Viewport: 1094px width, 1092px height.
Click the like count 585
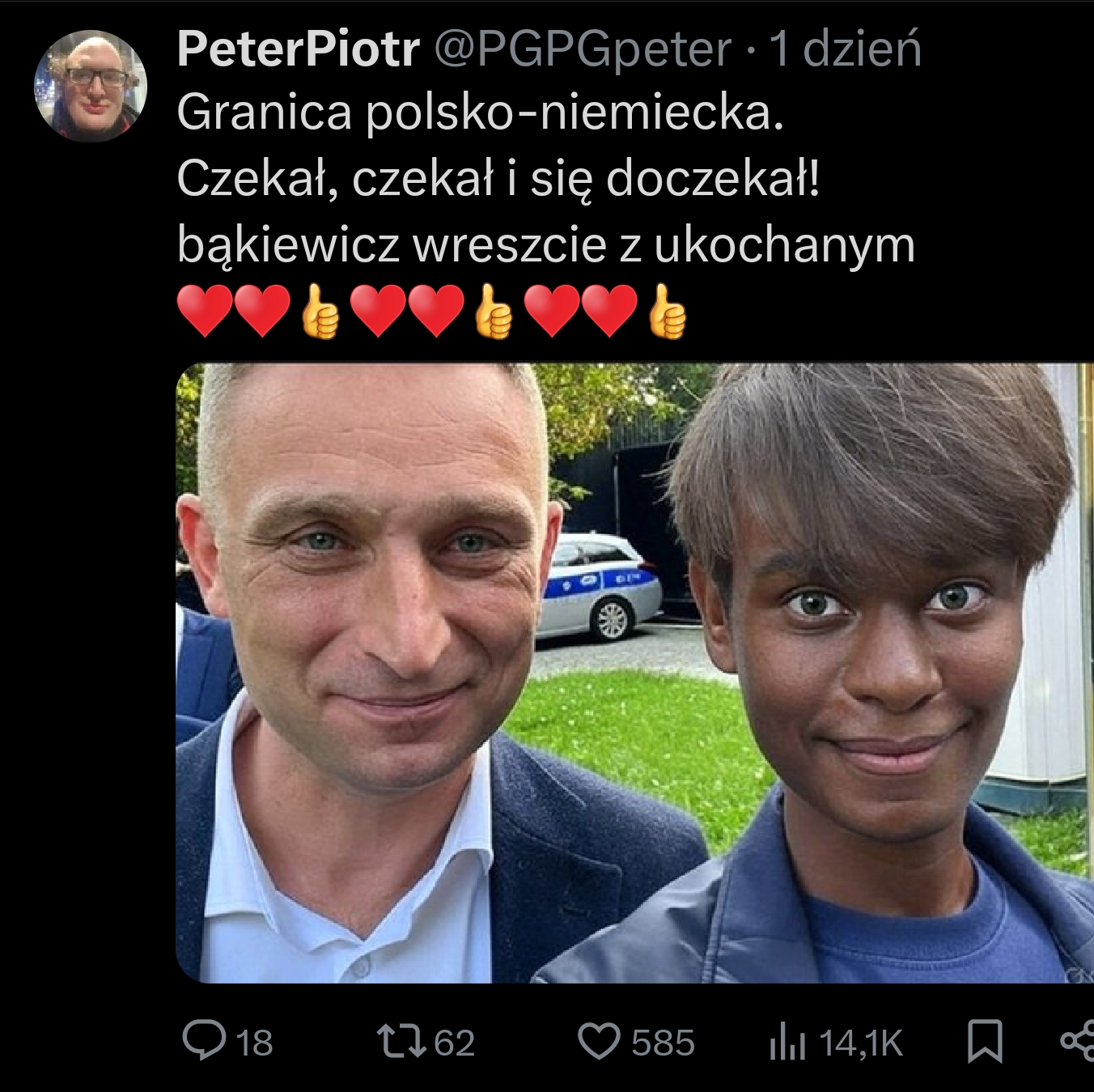[x=663, y=1043]
